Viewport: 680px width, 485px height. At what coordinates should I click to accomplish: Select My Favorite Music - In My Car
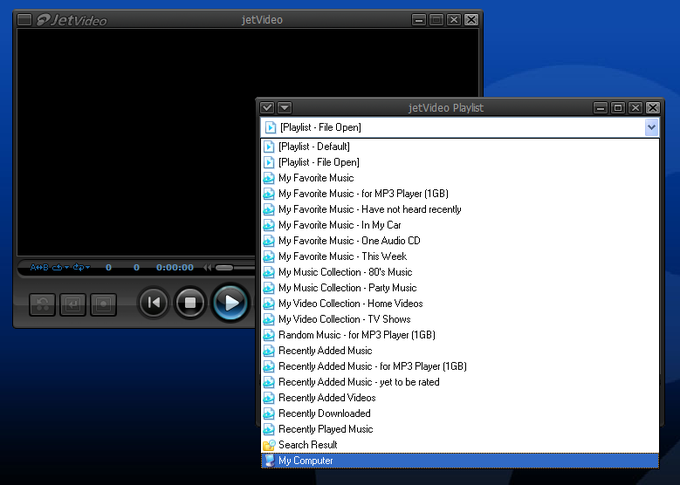(460, 225)
